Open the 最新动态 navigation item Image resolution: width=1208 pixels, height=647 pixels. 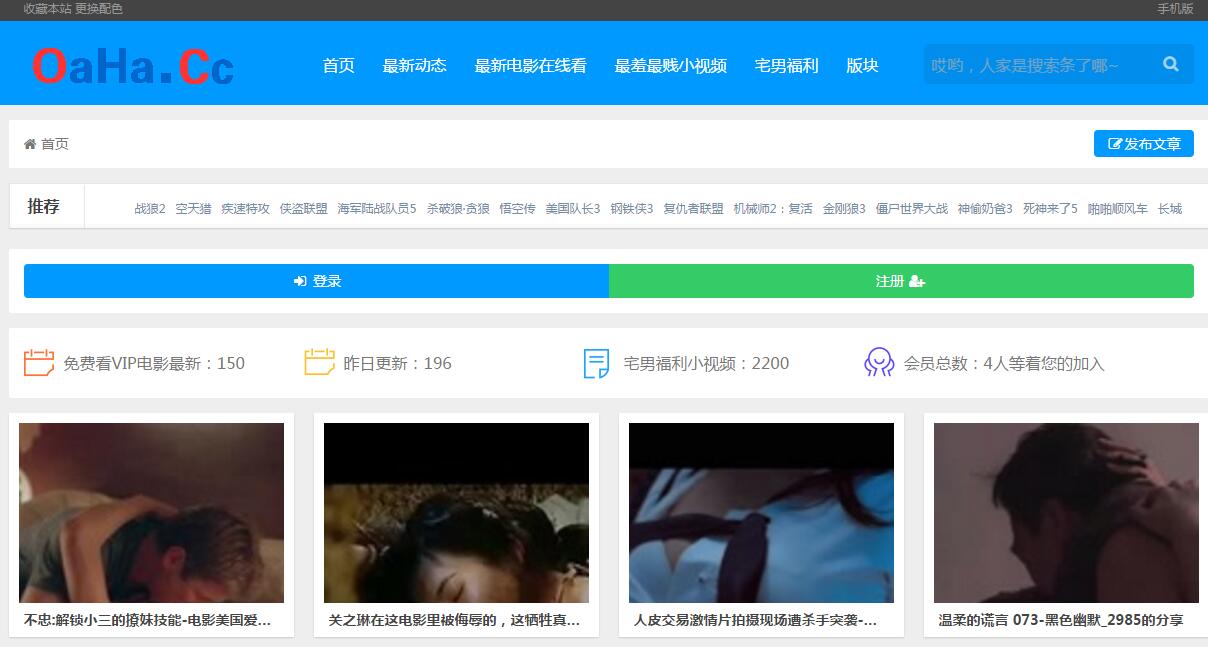point(414,66)
